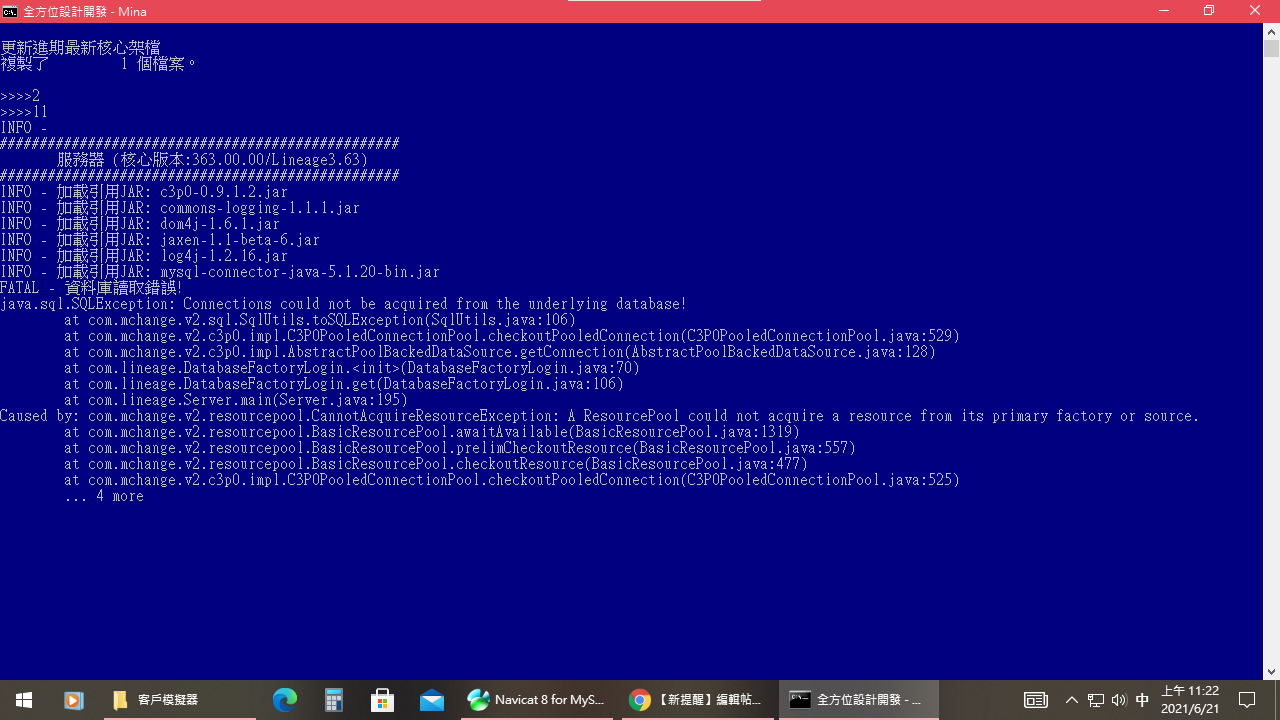Click the scrollbar up arrow
The width and height of the screenshot is (1280, 720).
tap(1271, 31)
